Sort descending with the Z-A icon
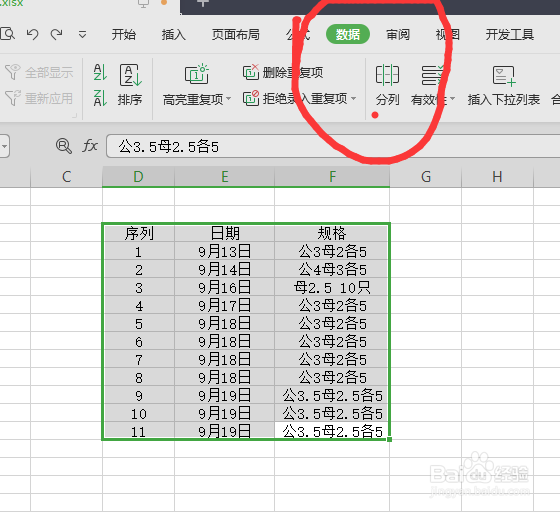Screen dimensions: 560x512 (100, 98)
